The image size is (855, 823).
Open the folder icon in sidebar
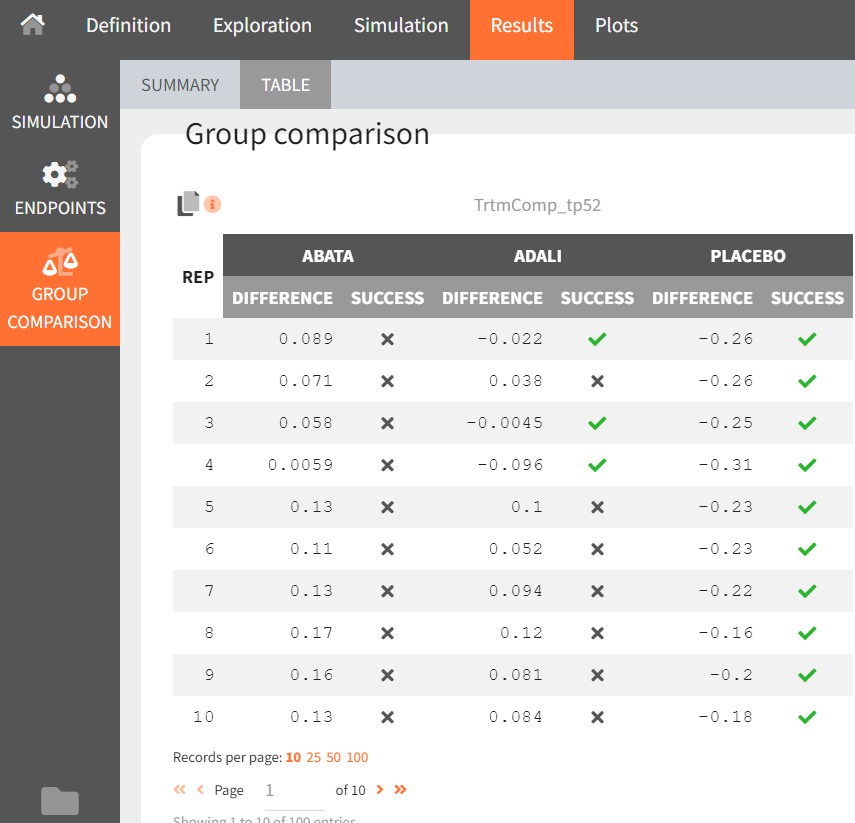click(x=60, y=800)
